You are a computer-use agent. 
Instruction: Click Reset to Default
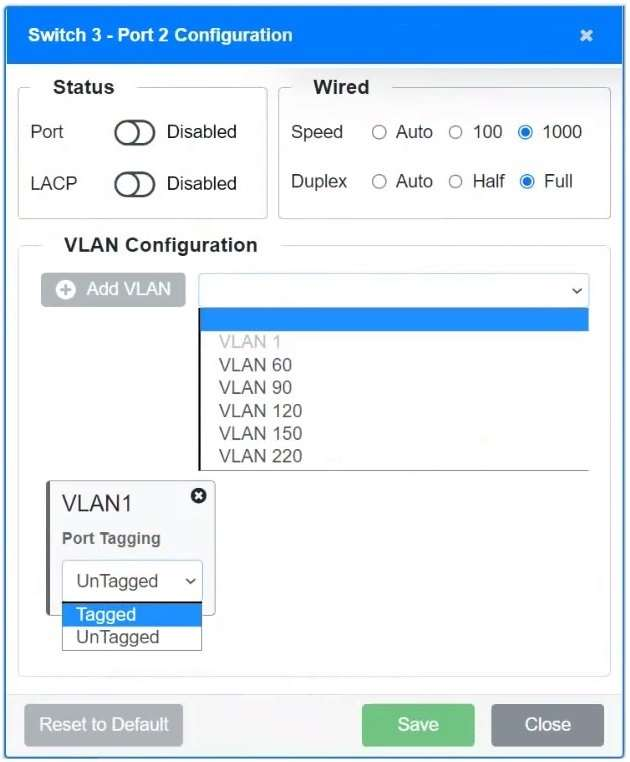click(103, 725)
